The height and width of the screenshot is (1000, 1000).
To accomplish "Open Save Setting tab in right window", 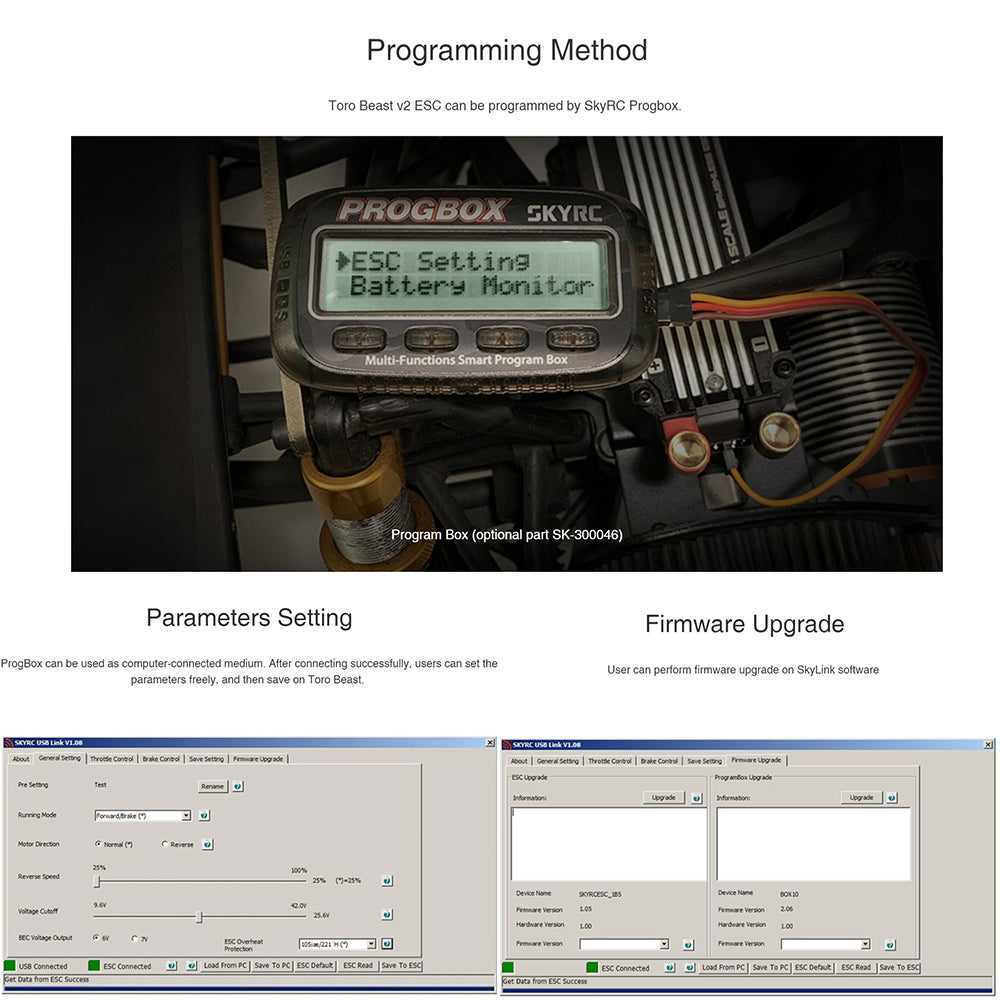I will (704, 761).
